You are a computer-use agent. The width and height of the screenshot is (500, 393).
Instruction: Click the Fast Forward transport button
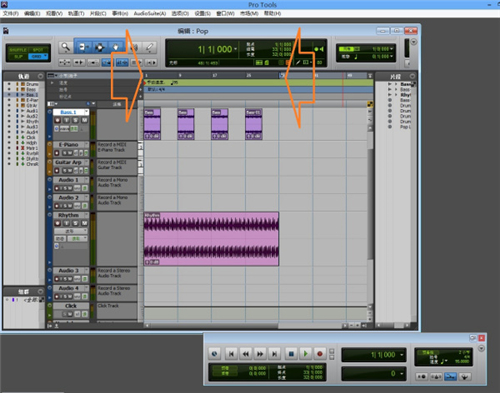click(x=260, y=354)
